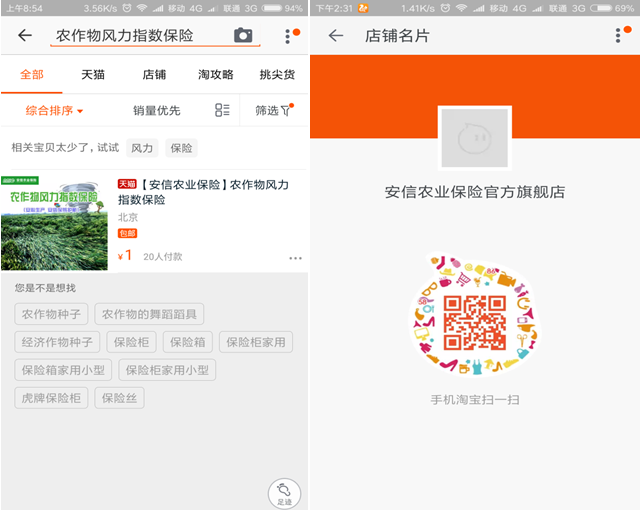Switch the list/grid view layout icon
The width and height of the screenshot is (641, 510).
click(x=222, y=110)
